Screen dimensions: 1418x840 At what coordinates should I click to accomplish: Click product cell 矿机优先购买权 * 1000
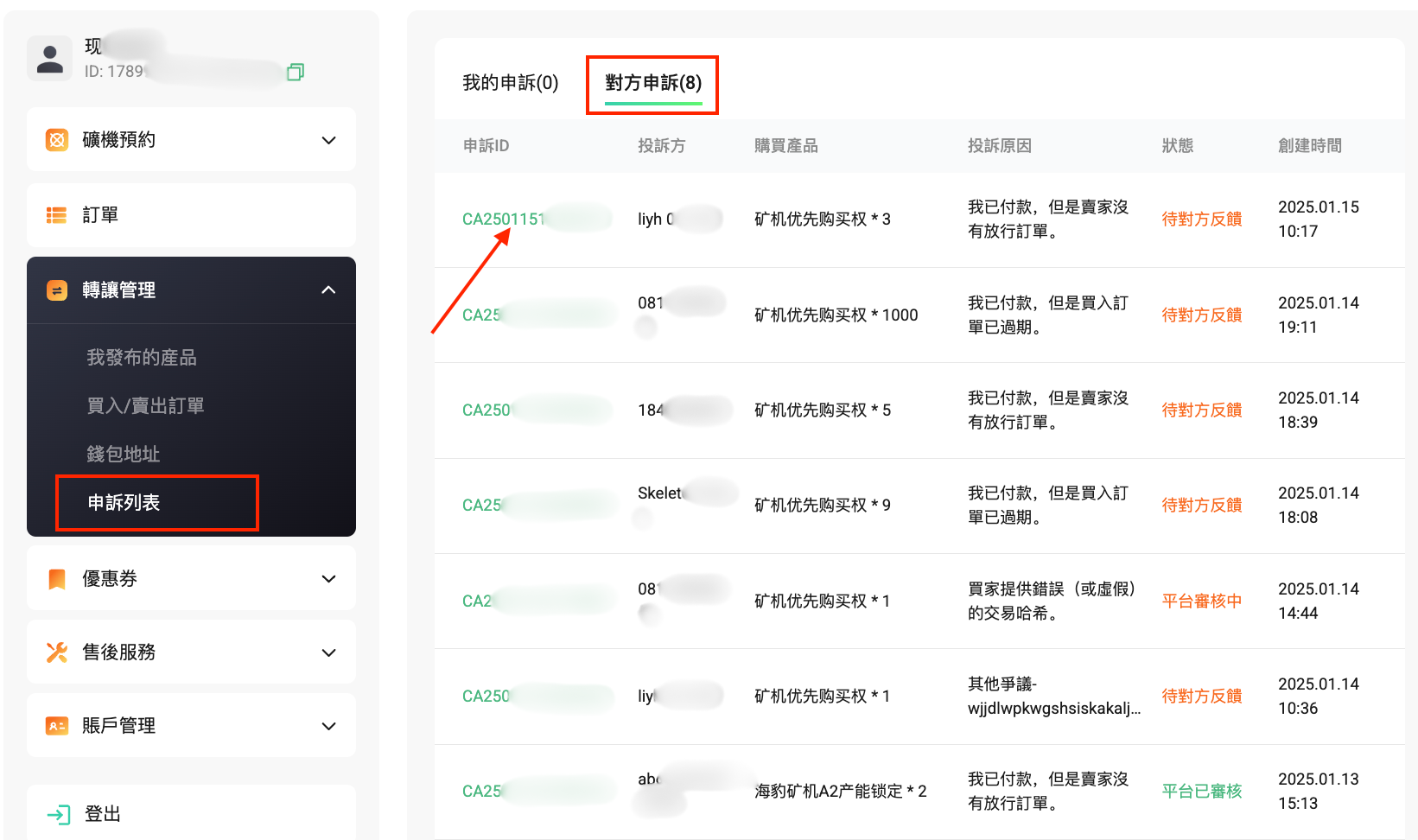(836, 315)
